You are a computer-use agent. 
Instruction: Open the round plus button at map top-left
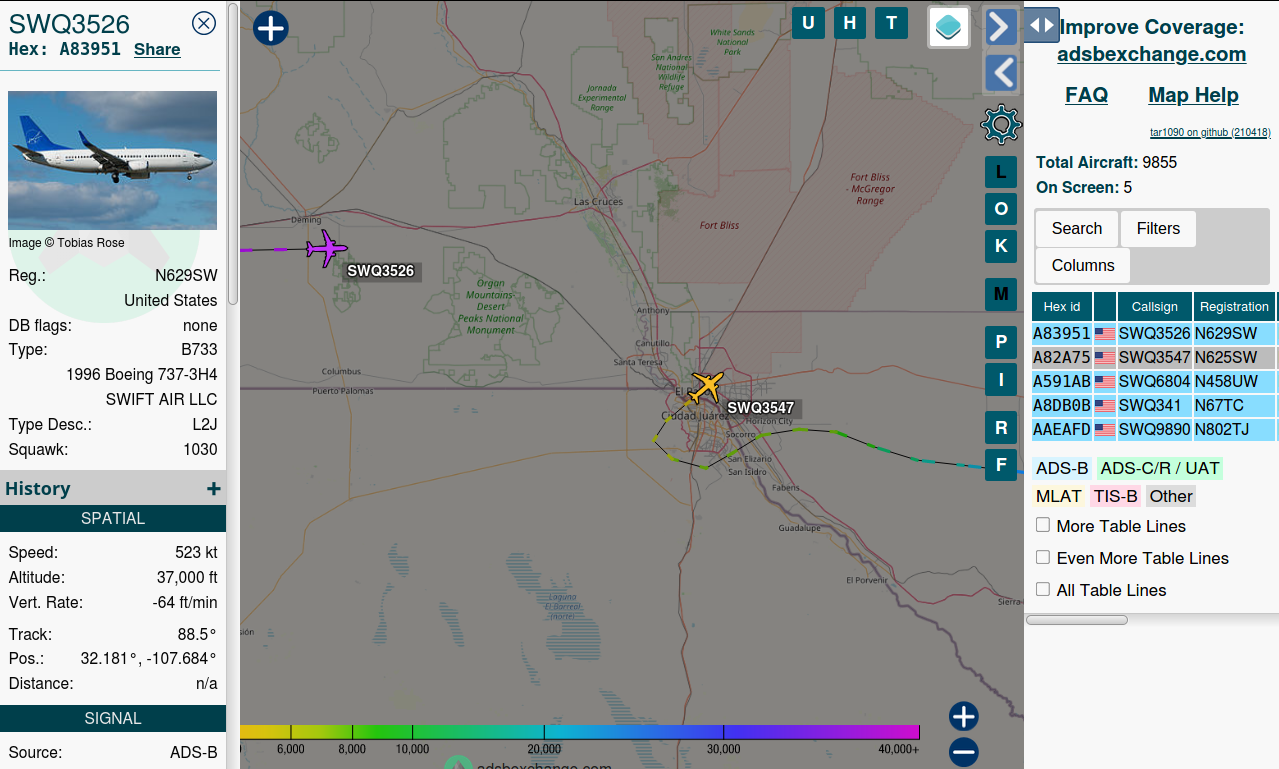(271, 28)
